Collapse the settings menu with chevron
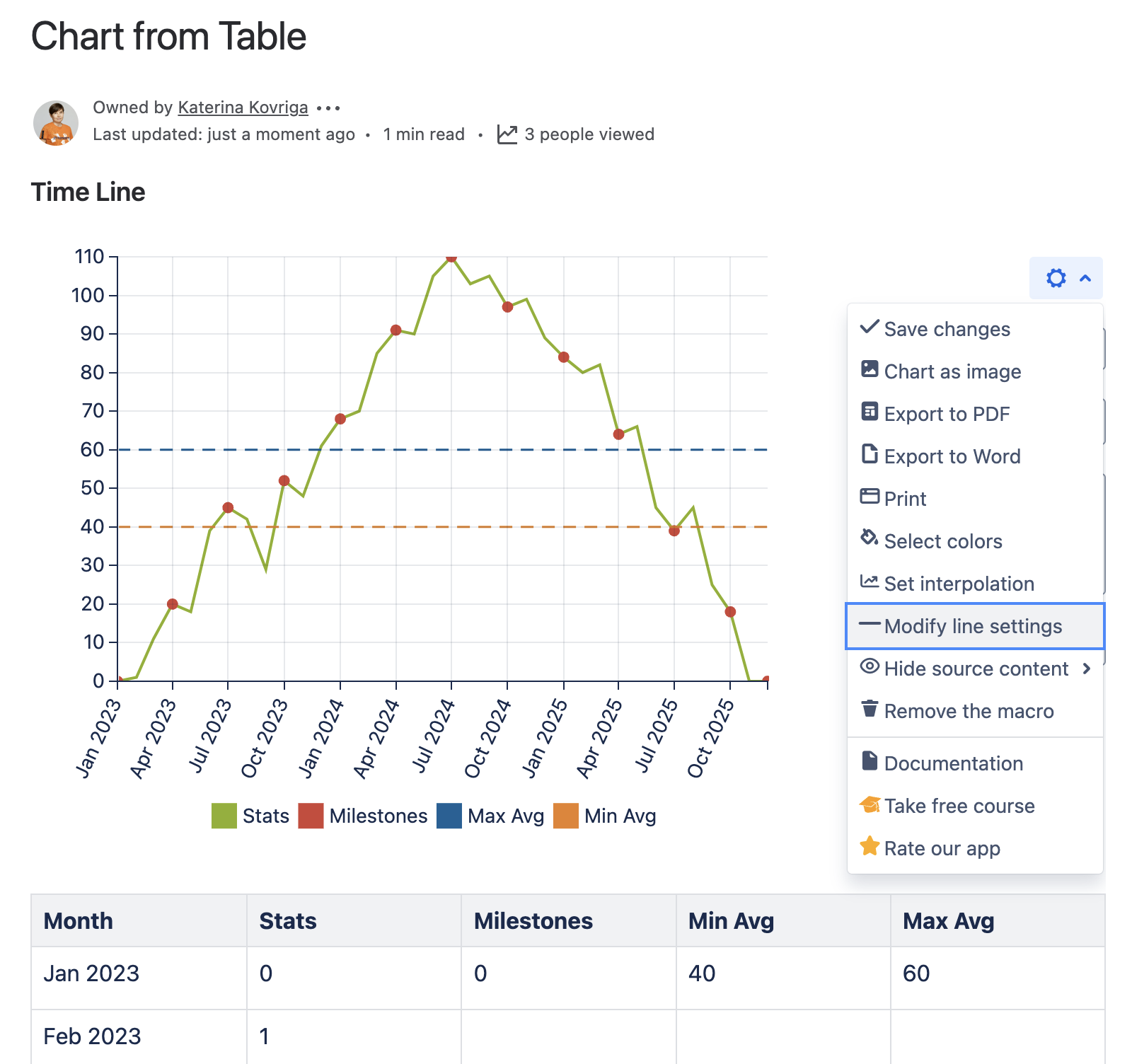This screenshot has width=1132, height=1064. pyautogui.click(x=1085, y=278)
